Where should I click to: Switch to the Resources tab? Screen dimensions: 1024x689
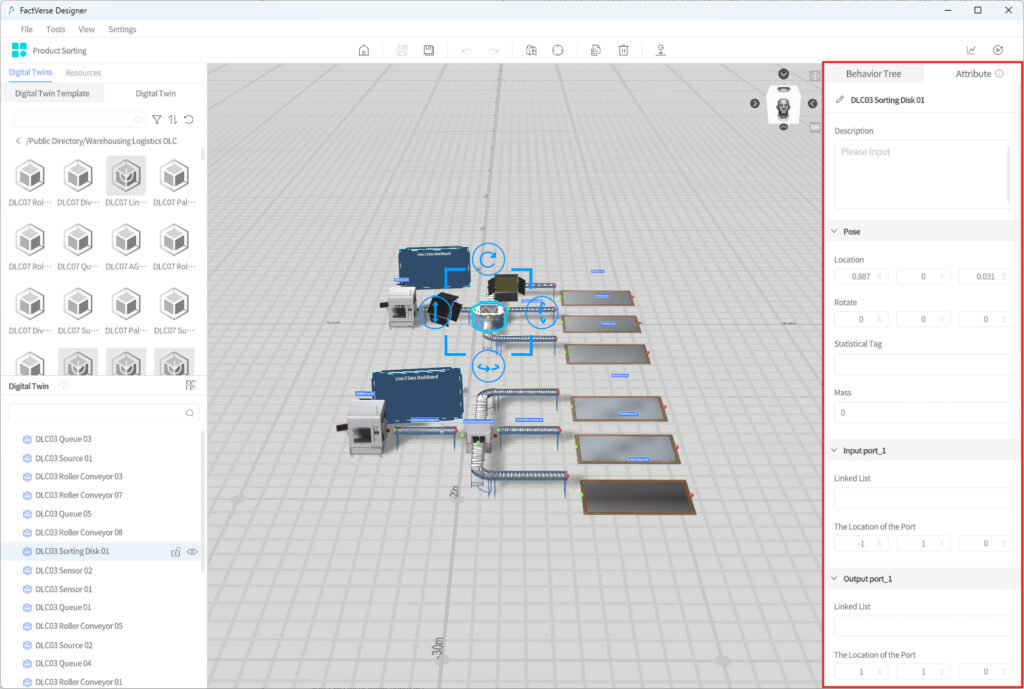pos(83,72)
